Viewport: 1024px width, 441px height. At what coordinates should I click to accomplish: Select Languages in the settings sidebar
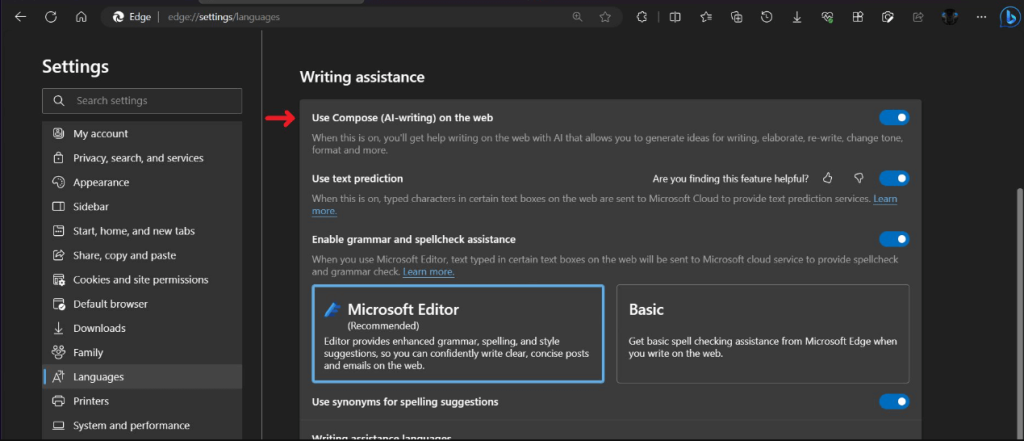(142, 377)
